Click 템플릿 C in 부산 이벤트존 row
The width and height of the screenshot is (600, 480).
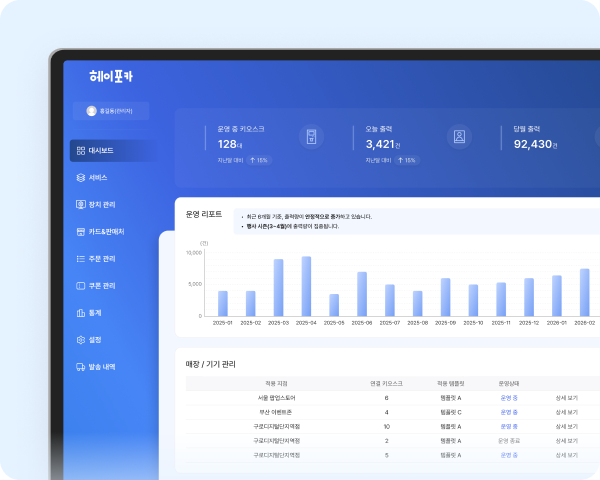click(451, 412)
